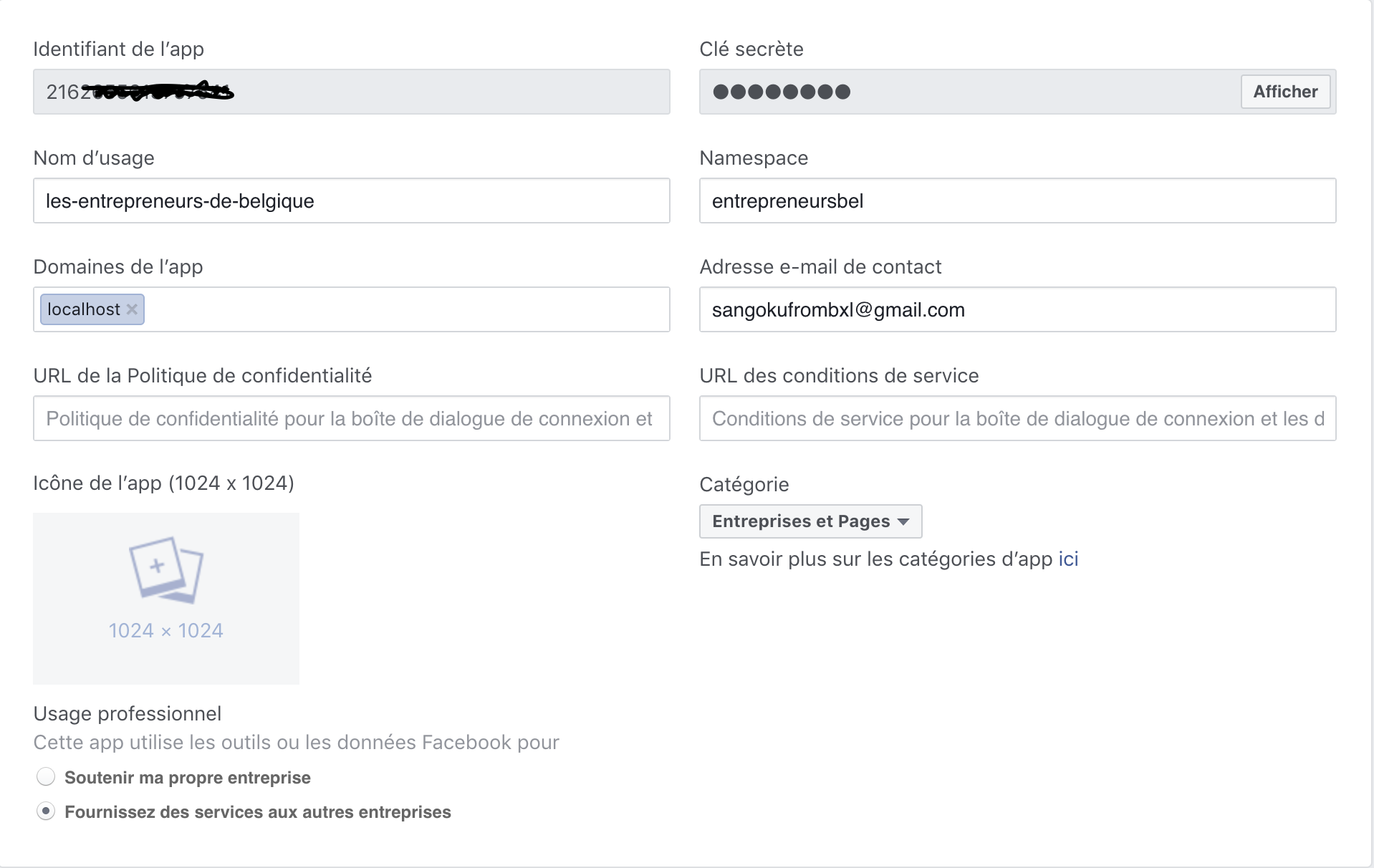Viewport: 1374px width, 868px height.
Task: Select Soutenir ma propre entreprise radio
Action: (x=46, y=777)
